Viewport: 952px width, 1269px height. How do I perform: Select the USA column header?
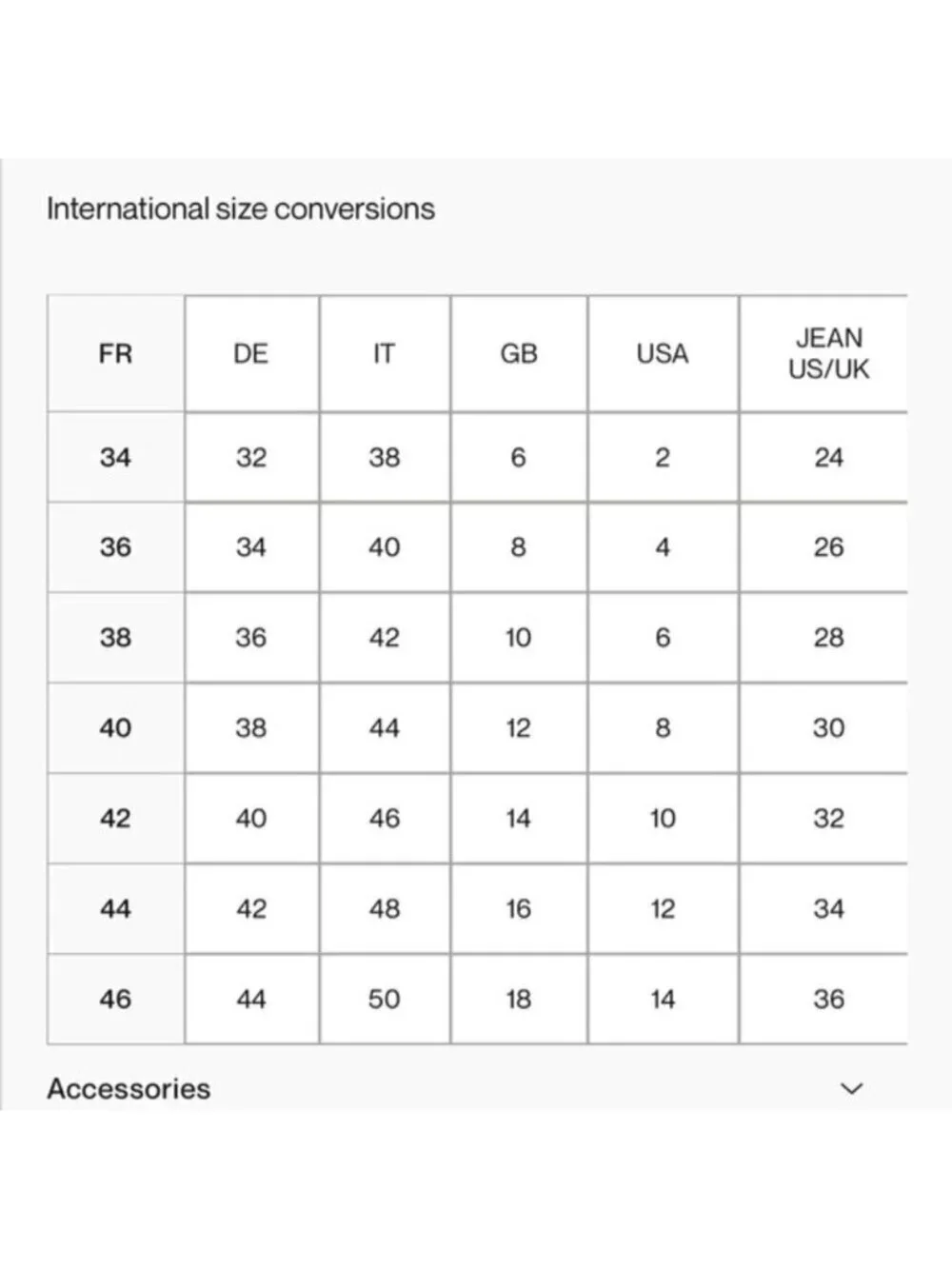[x=663, y=353]
